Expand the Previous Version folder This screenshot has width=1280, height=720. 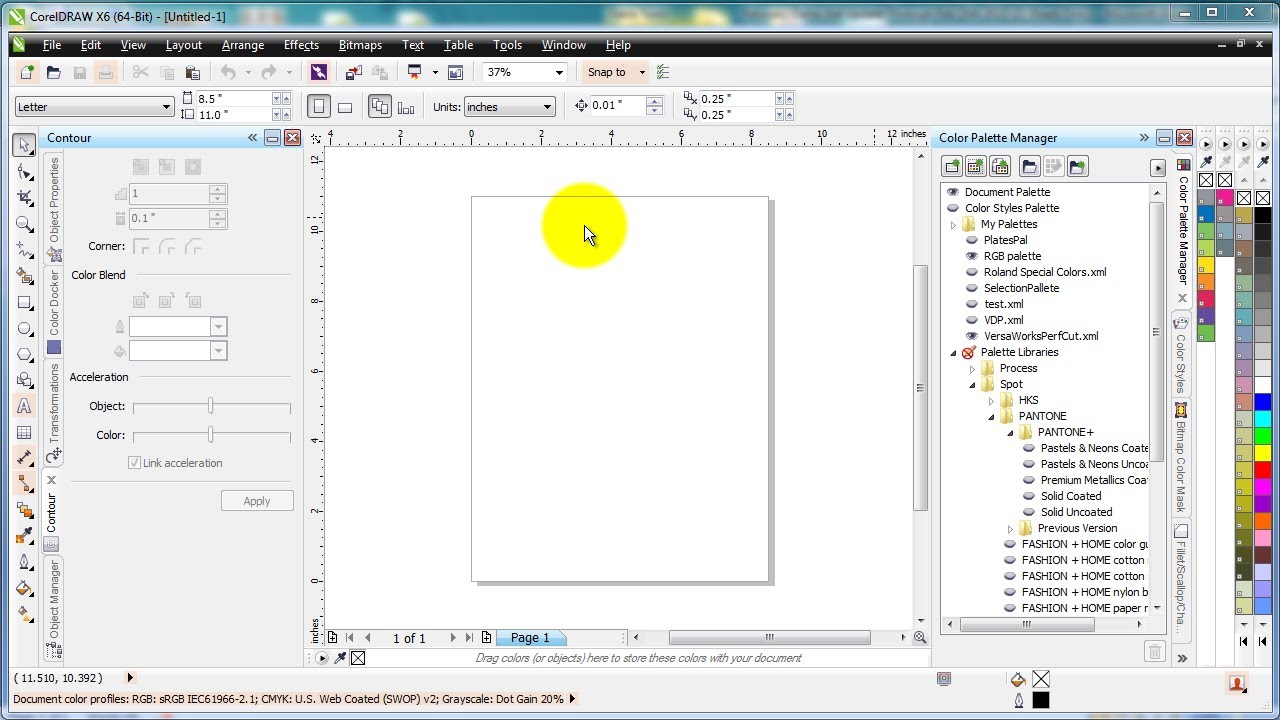pyautogui.click(x=1010, y=528)
